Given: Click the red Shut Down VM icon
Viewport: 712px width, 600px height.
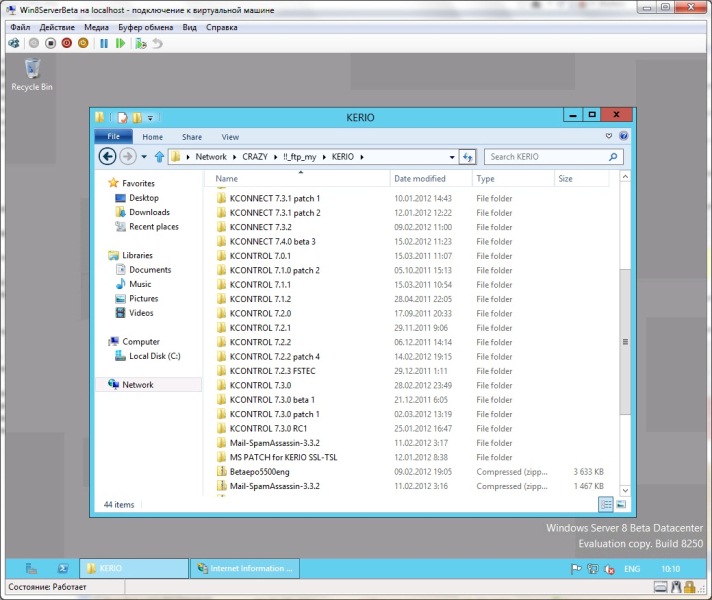Looking at the screenshot, I should coord(67,43).
